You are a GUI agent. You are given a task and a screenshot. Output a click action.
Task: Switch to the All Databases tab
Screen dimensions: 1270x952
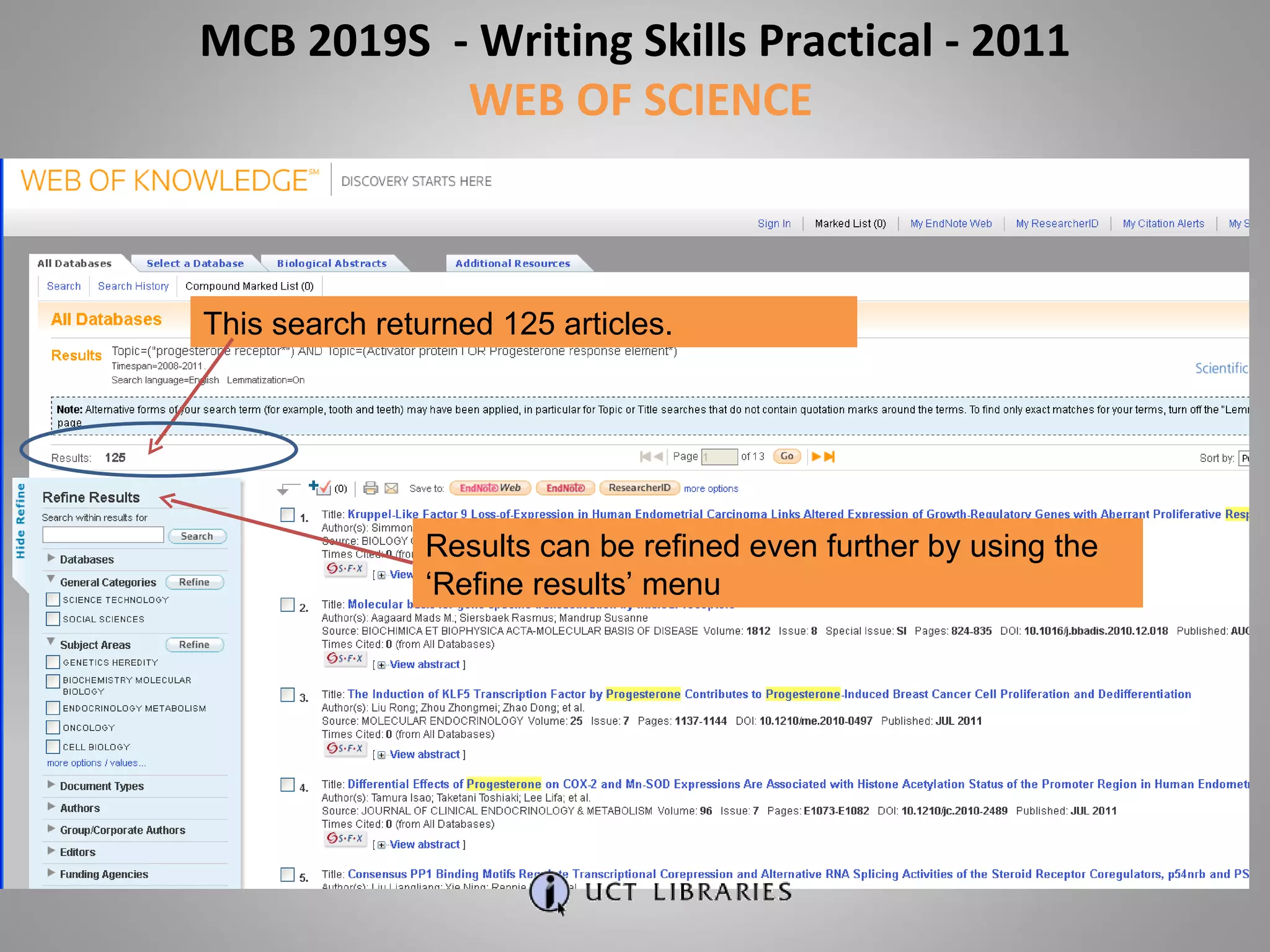coord(74,263)
